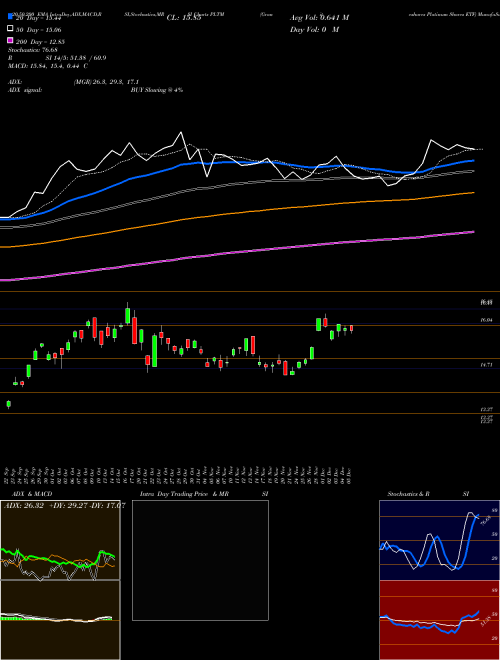Click the 'Intra Day Trading Price & MR' title

[x=184, y=494]
